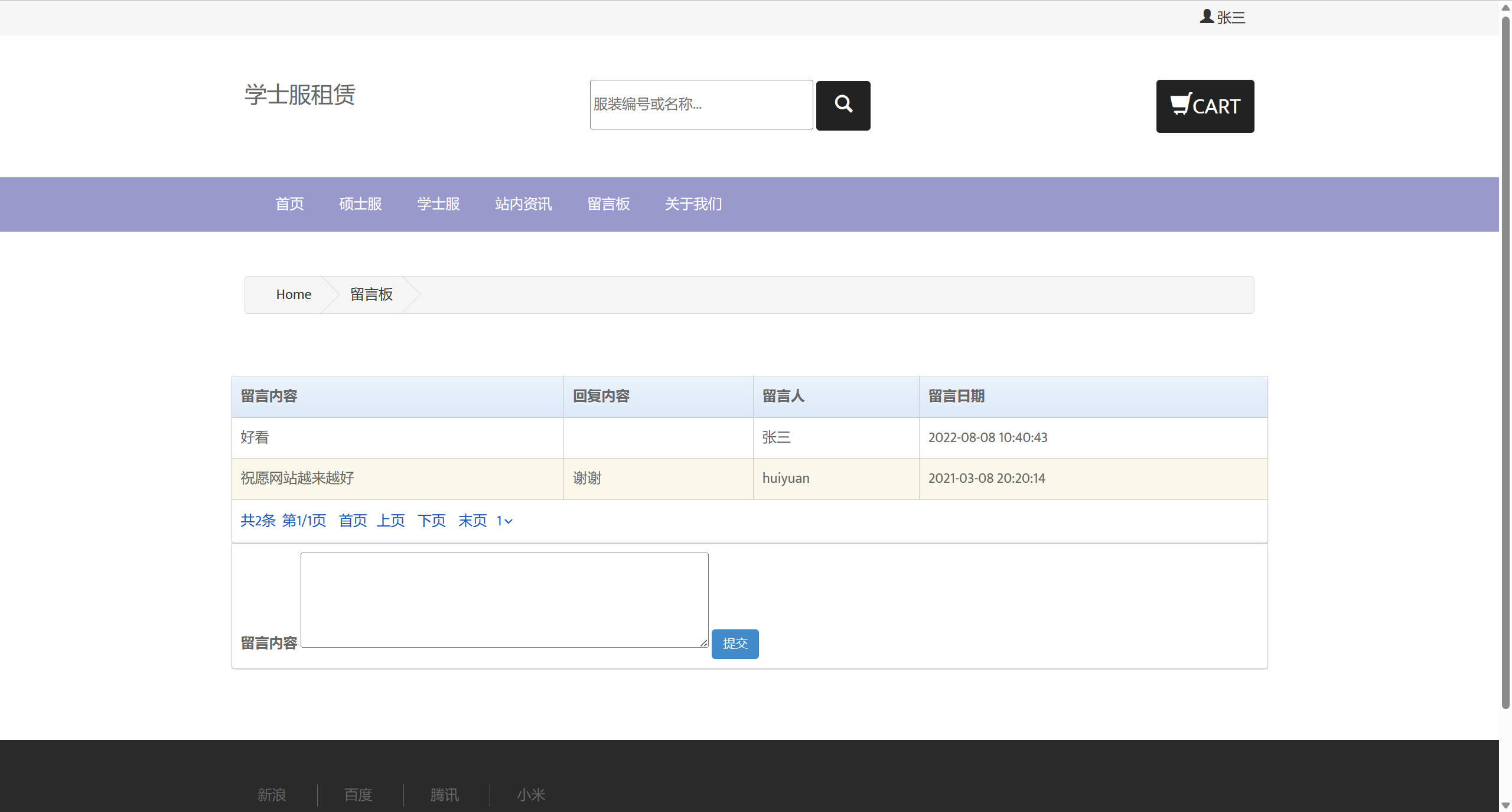Screen dimensions: 1512x812
Task: Navigate to 站内资讯 page
Action: [523, 204]
